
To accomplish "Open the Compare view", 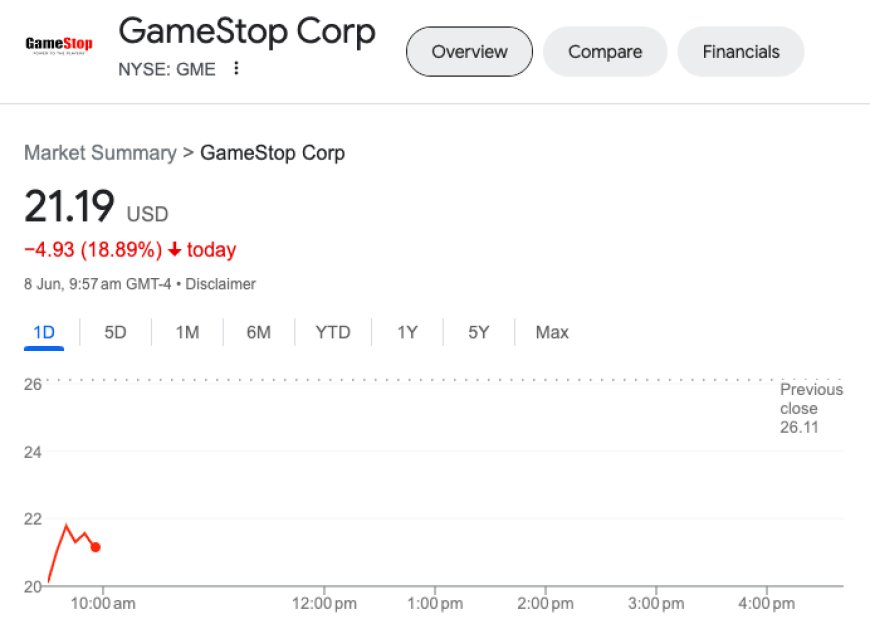I will (604, 52).
